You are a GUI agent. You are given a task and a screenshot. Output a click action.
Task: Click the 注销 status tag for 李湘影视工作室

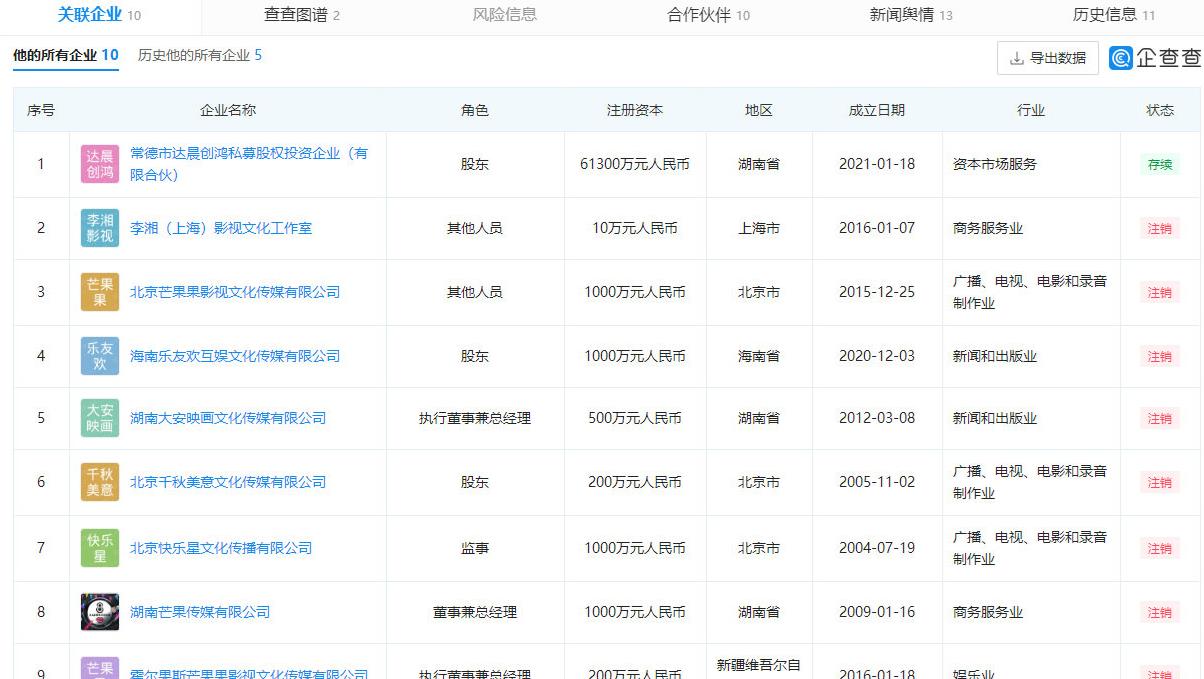click(1160, 229)
